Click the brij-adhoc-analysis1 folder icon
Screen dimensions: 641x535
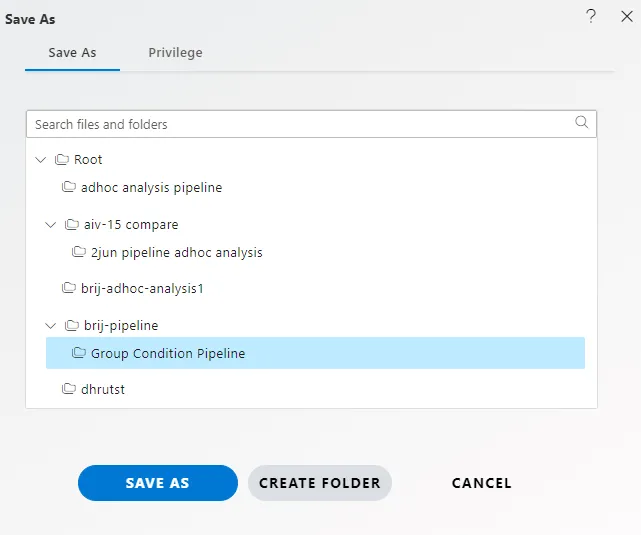[x=69, y=288]
